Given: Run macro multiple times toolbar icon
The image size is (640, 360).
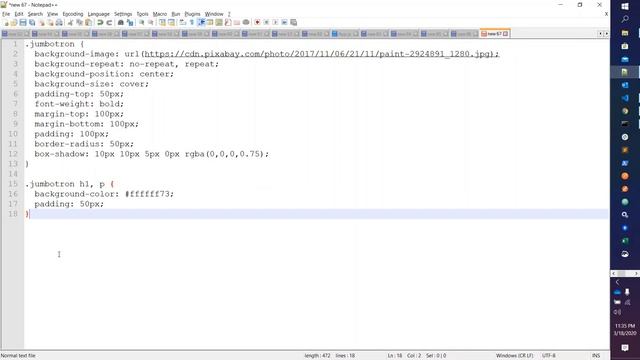Looking at the screenshot, I should point(284,22).
